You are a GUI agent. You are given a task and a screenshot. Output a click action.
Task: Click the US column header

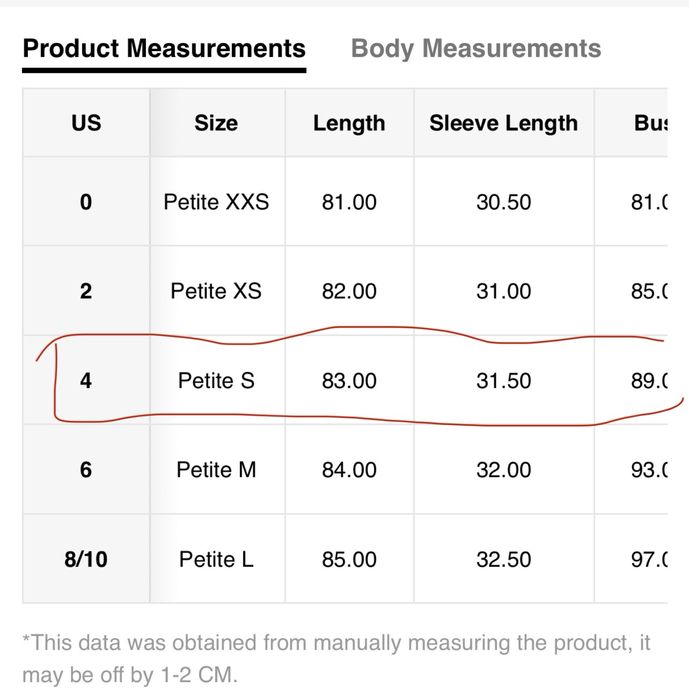click(86, 123)
